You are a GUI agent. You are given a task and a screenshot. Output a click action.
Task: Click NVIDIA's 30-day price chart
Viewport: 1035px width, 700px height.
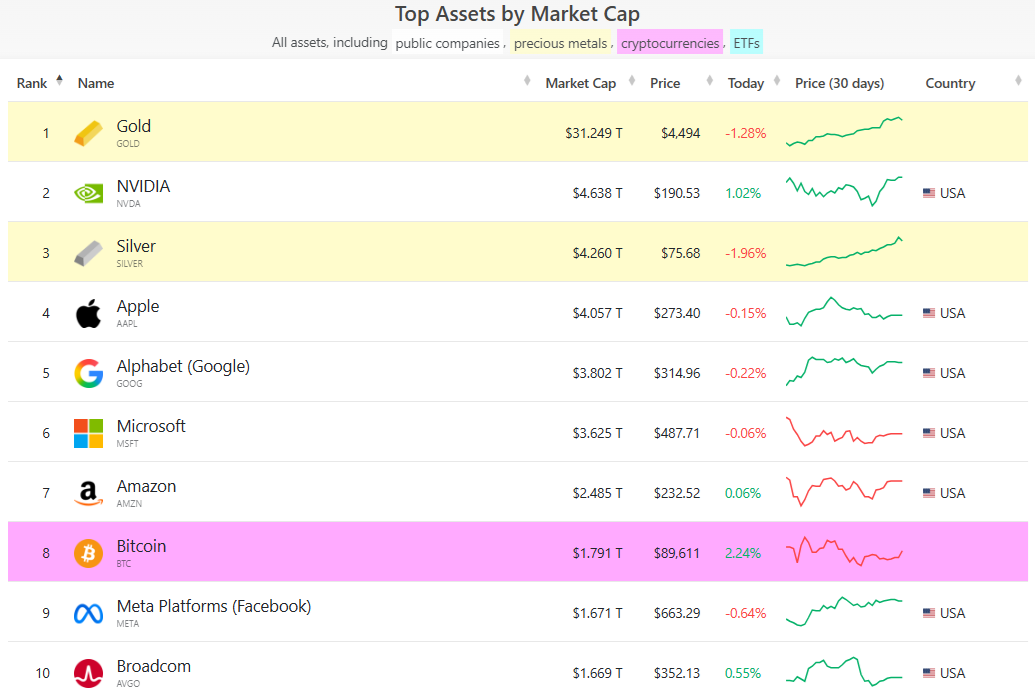(845, 191)
